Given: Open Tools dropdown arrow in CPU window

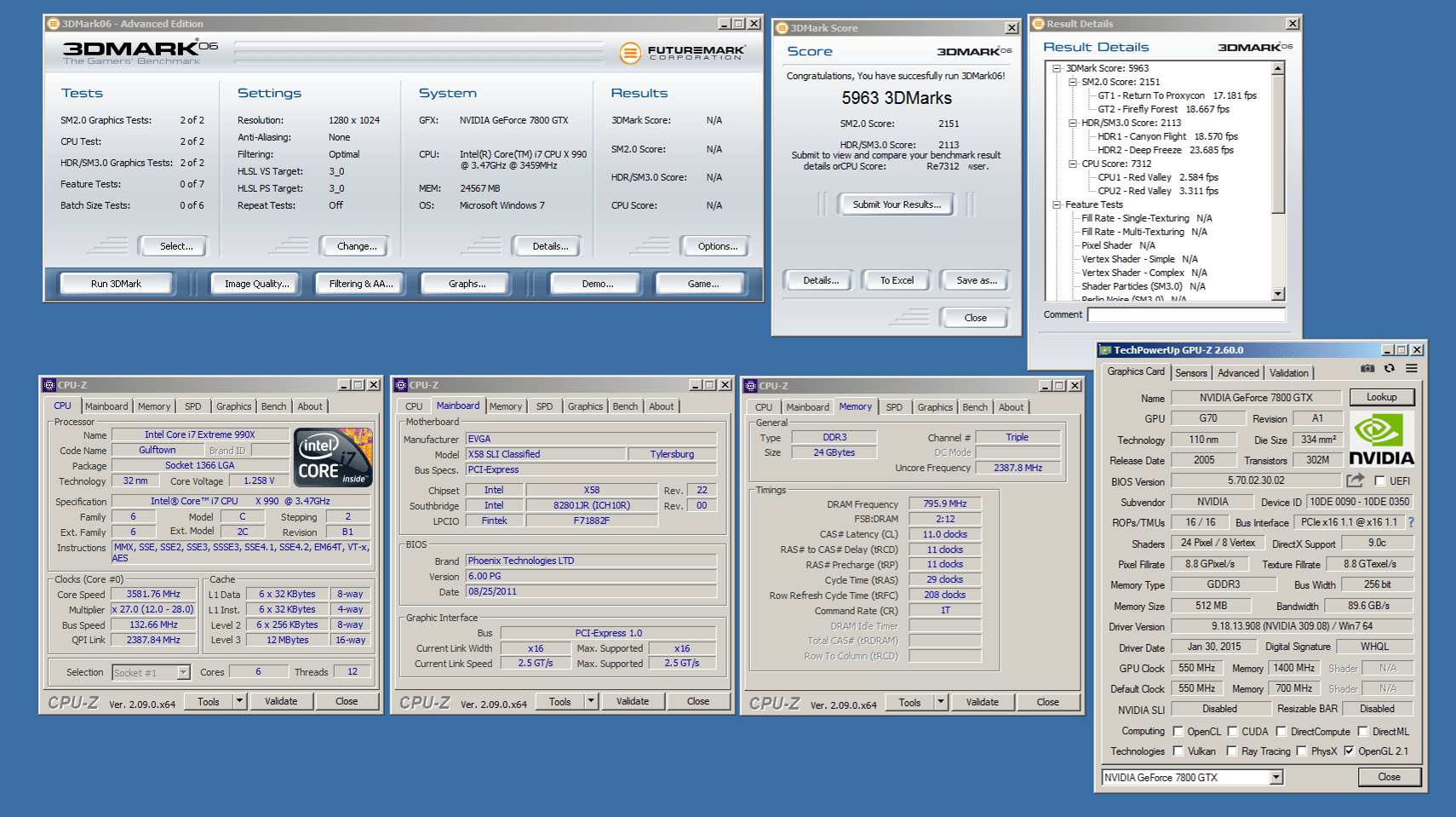Looking at the screenshot, I should (240, 701).
